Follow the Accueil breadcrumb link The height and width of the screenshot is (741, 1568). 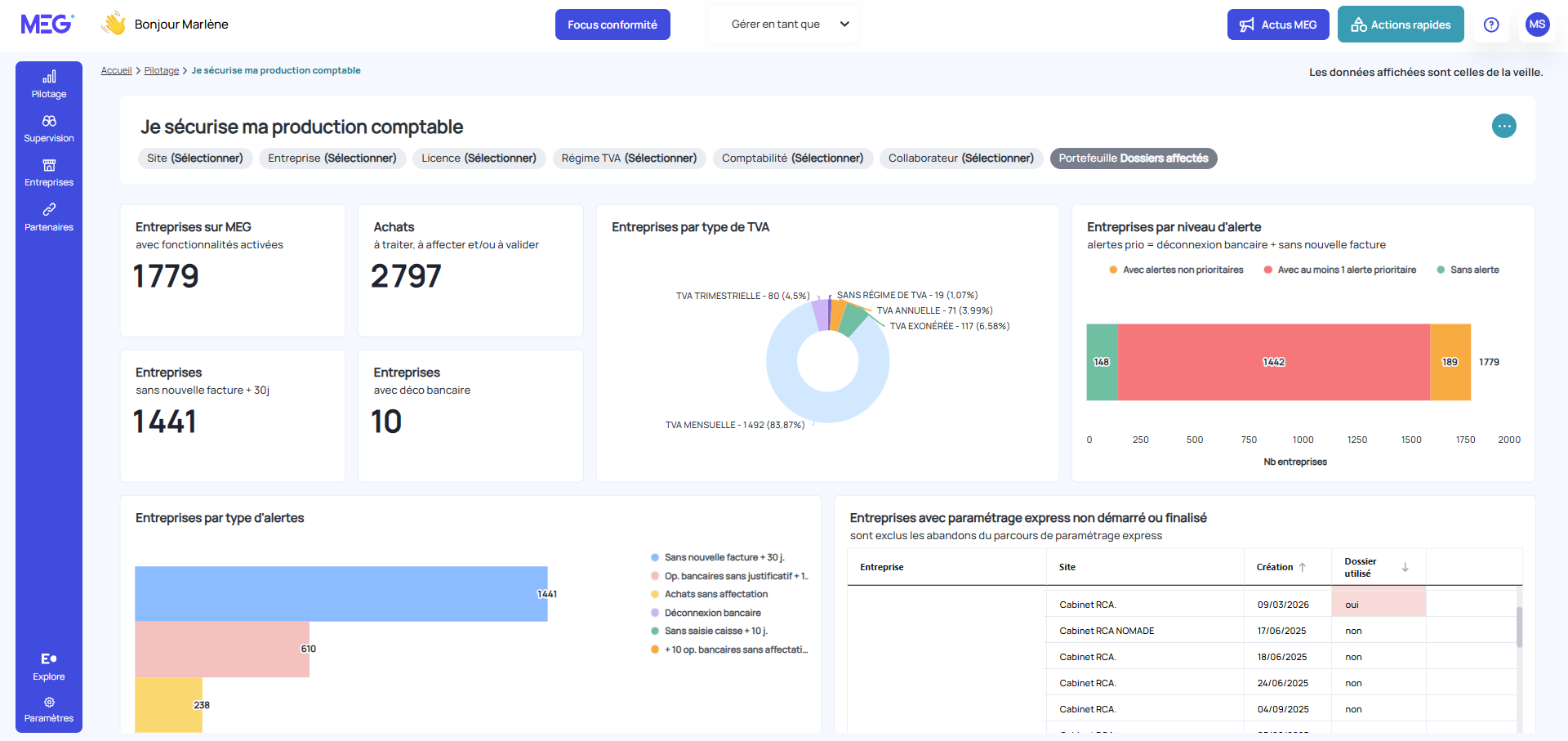tap(116, 70)
